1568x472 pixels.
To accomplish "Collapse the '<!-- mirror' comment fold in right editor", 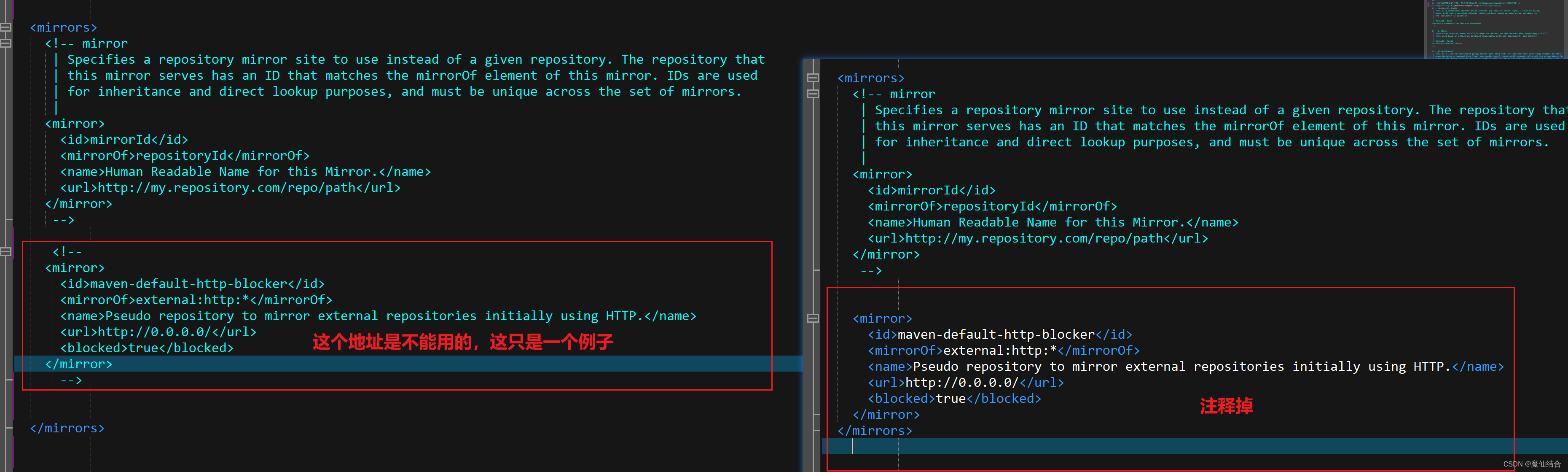I will (813, 94).
